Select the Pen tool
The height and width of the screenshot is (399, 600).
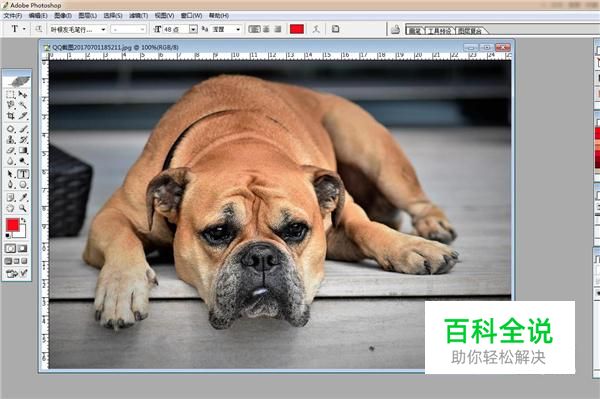click(x=10, y=184)
